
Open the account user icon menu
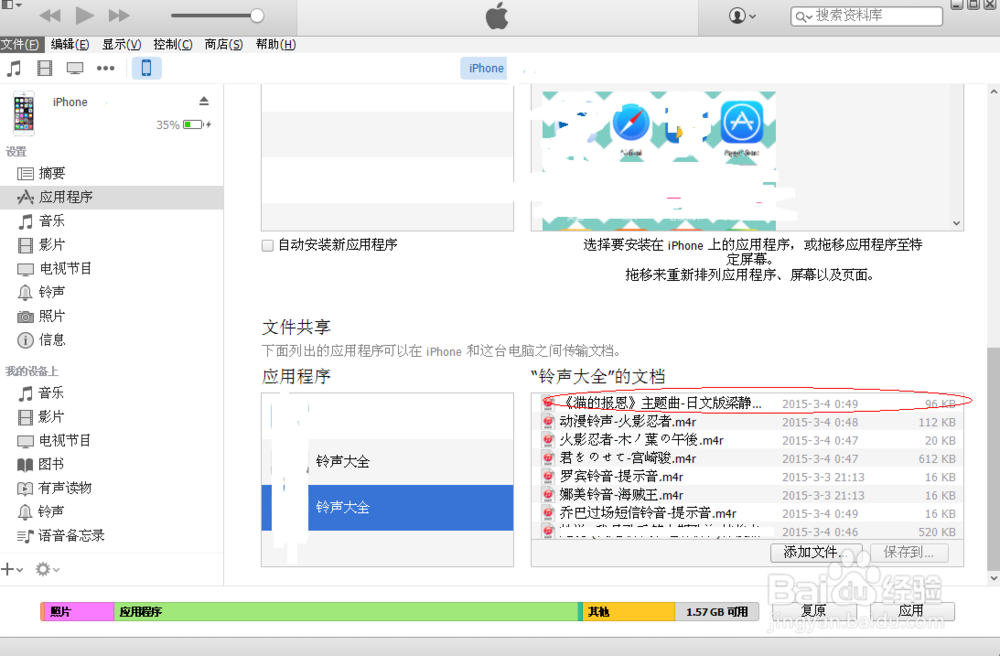742,15
